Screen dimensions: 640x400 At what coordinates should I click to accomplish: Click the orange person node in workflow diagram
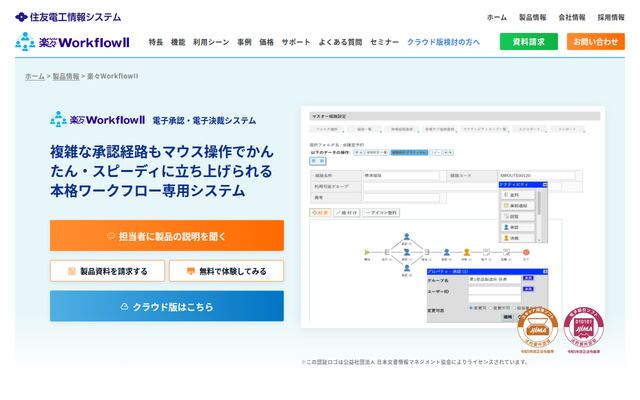467,252
